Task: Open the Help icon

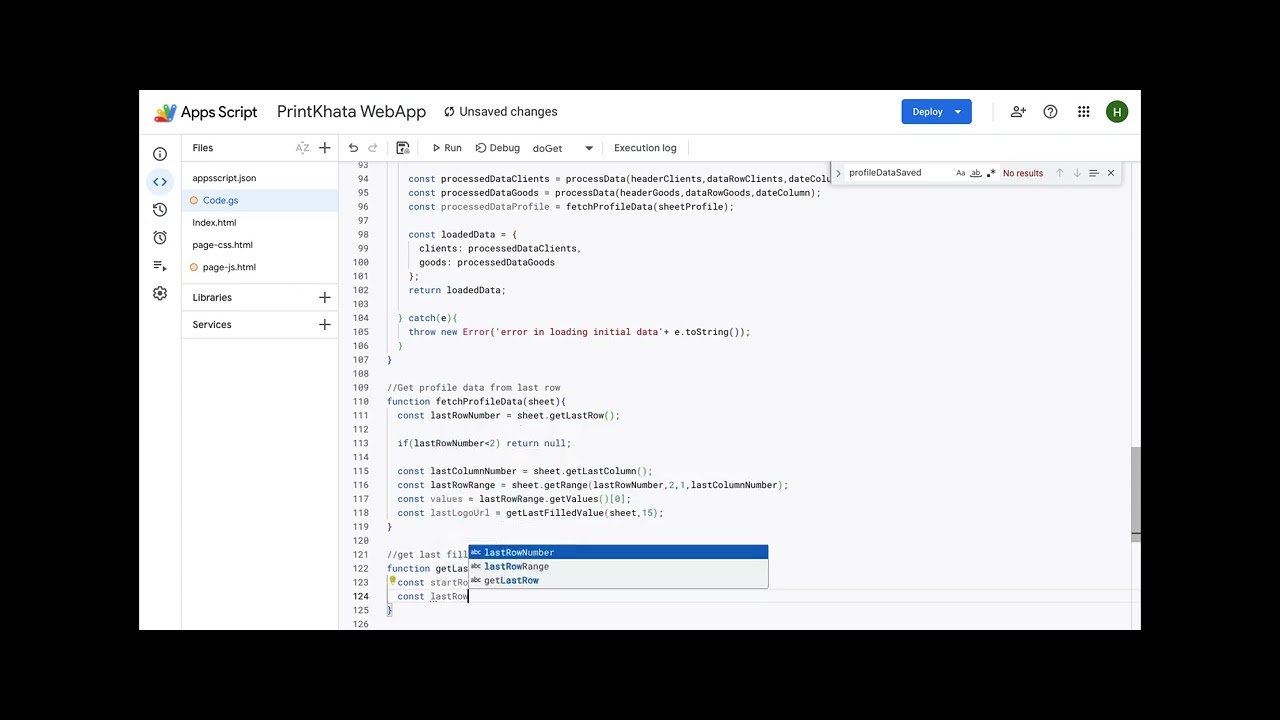Action: [1050, 112]
